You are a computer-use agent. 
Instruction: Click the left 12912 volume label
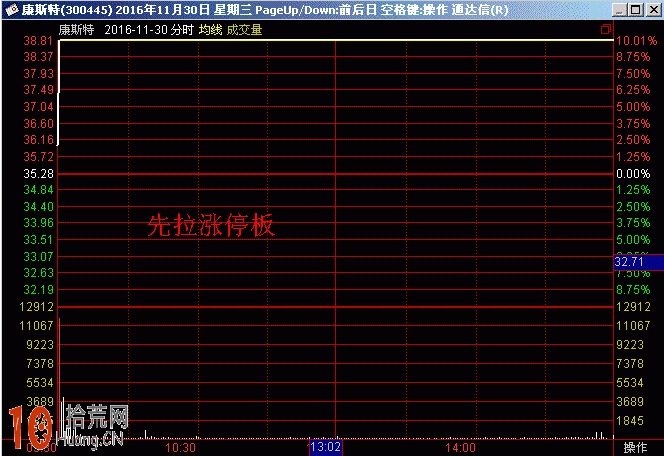[x=36, y=307]
